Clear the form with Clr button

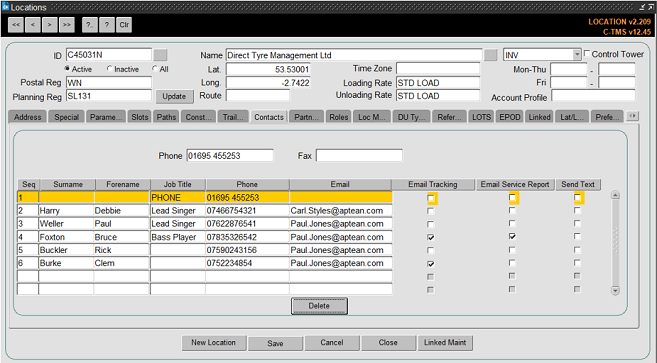(x=124, y=25)
